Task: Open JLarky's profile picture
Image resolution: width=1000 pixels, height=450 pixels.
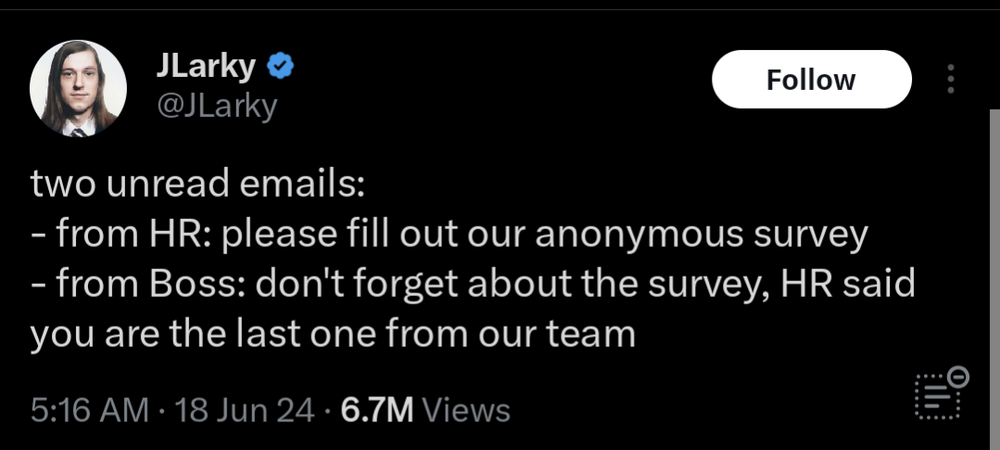Action: pyautogui.click(x=78, y=89)
